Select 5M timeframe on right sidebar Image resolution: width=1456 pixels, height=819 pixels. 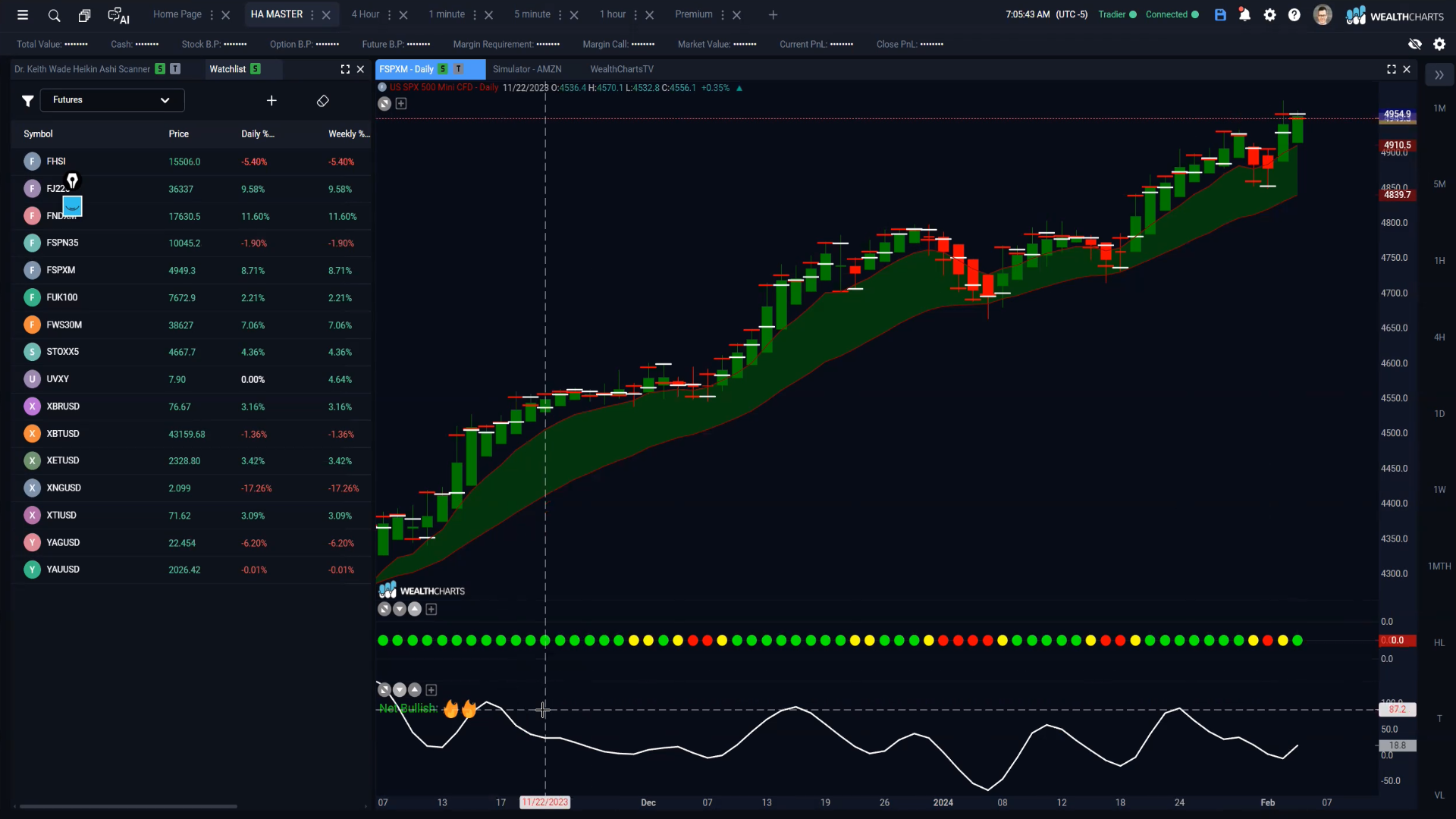pos(1439,184)
